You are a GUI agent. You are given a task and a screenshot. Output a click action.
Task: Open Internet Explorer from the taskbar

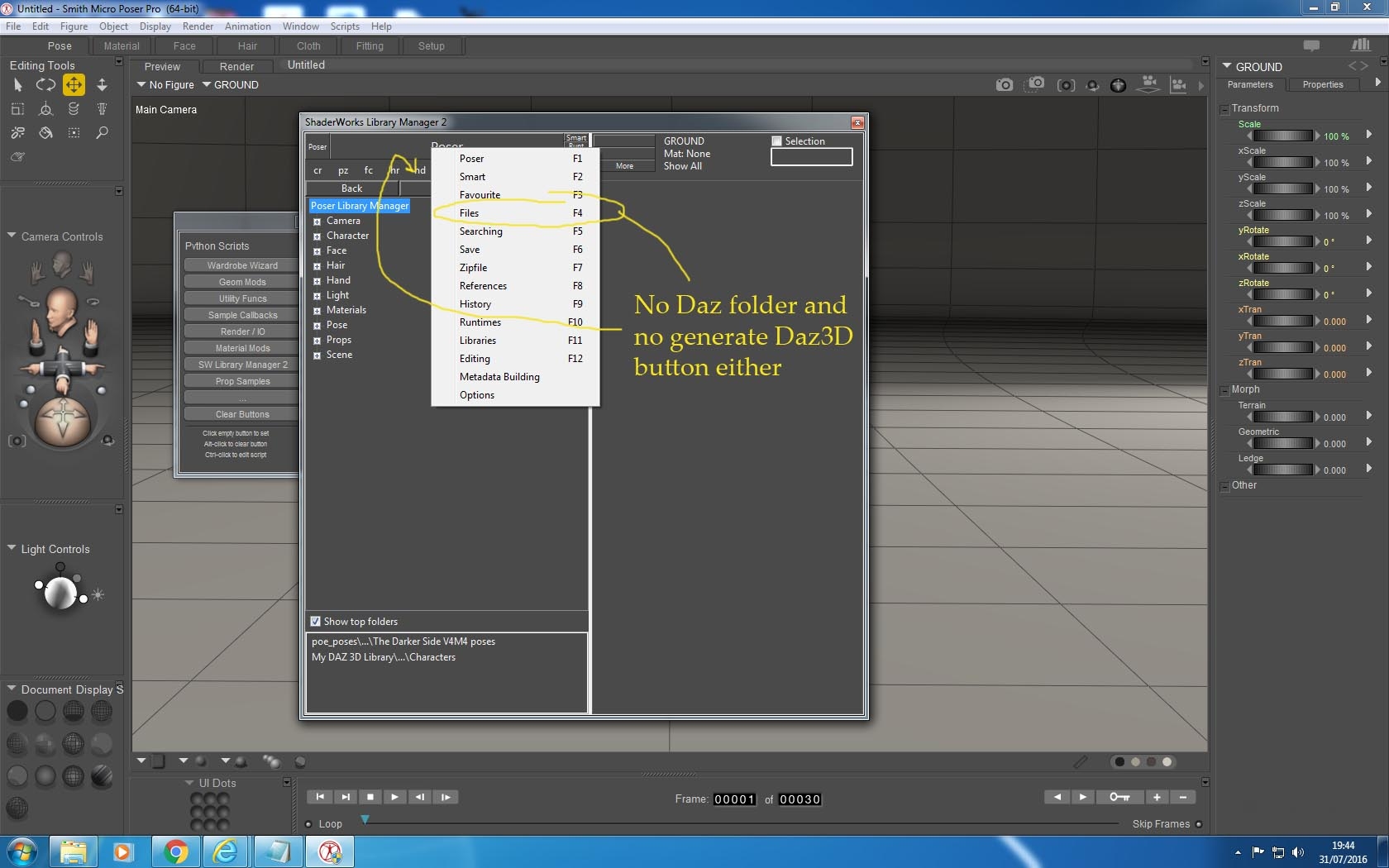click(226, 851)
